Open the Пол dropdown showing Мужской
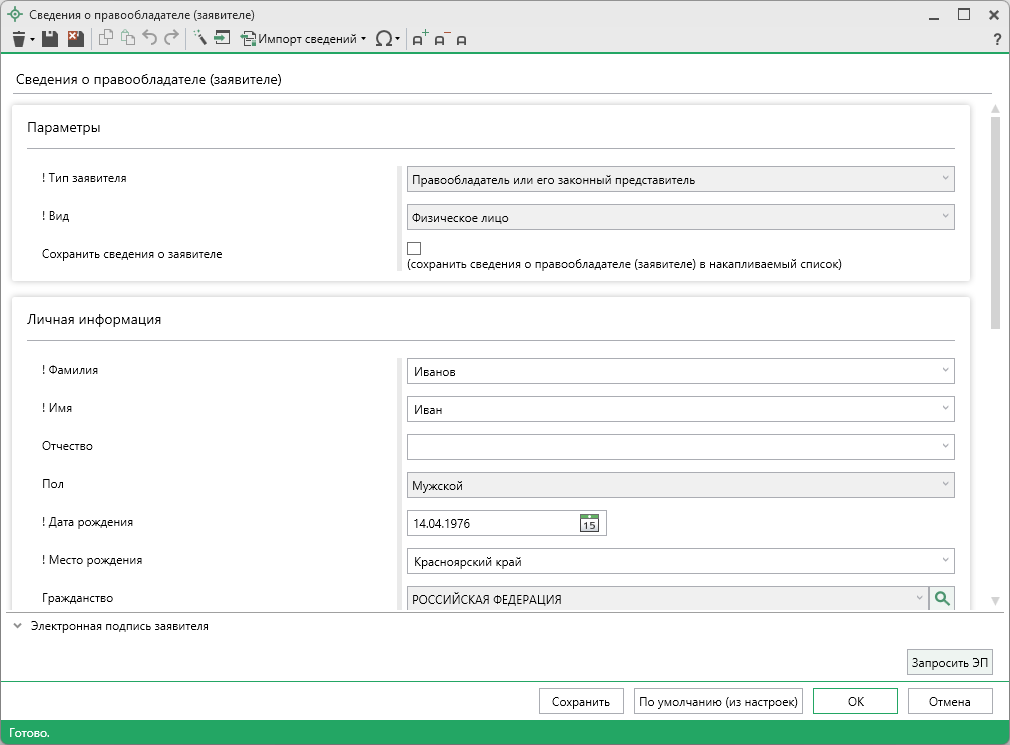Viewport: 1010px width, 745px height. pos(680,485)
